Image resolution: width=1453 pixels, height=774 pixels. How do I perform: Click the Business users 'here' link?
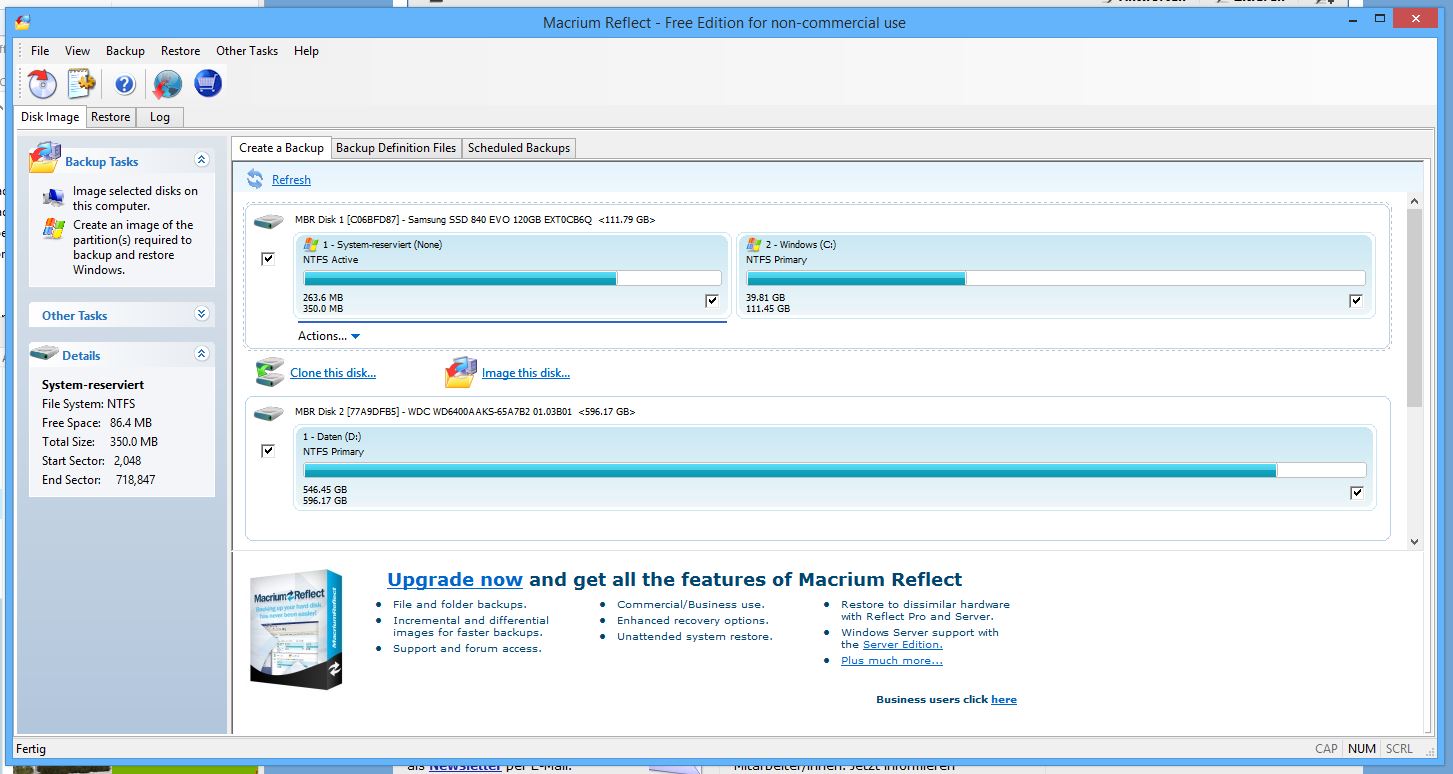[1004, 700]
